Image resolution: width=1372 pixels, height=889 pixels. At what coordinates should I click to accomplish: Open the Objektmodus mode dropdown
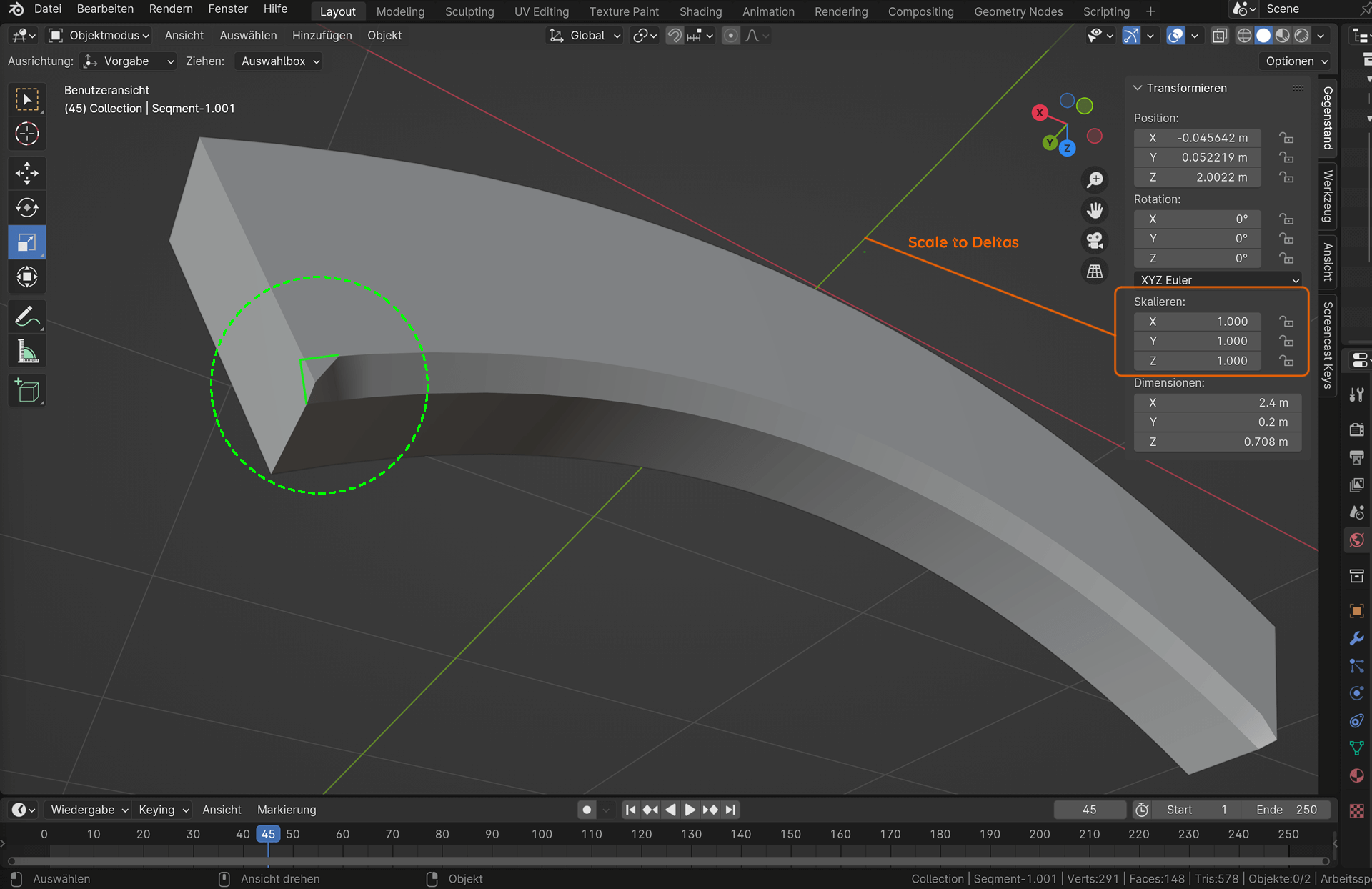(99, 36)
